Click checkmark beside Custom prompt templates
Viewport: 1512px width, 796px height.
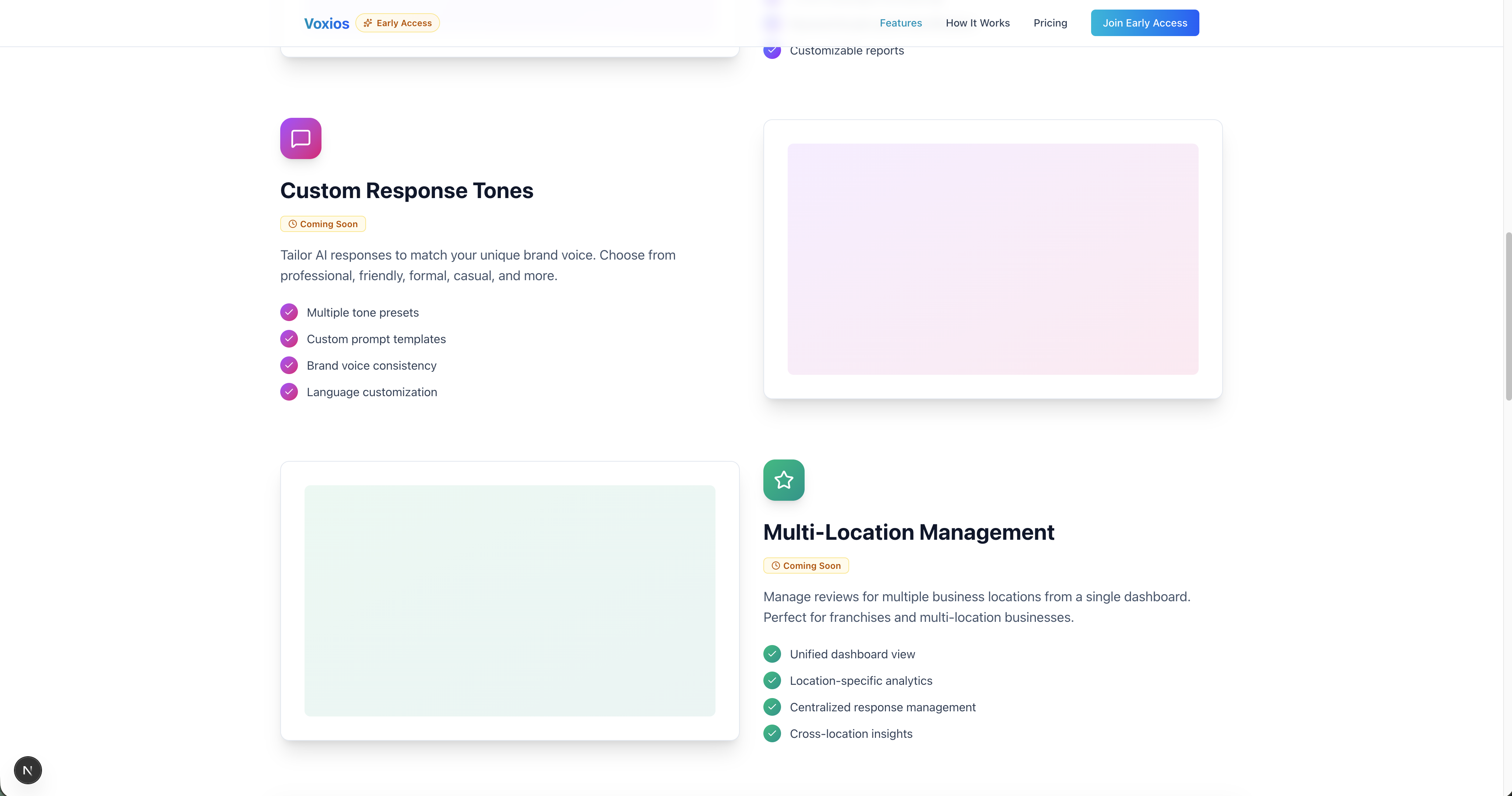tap(289, 339)
